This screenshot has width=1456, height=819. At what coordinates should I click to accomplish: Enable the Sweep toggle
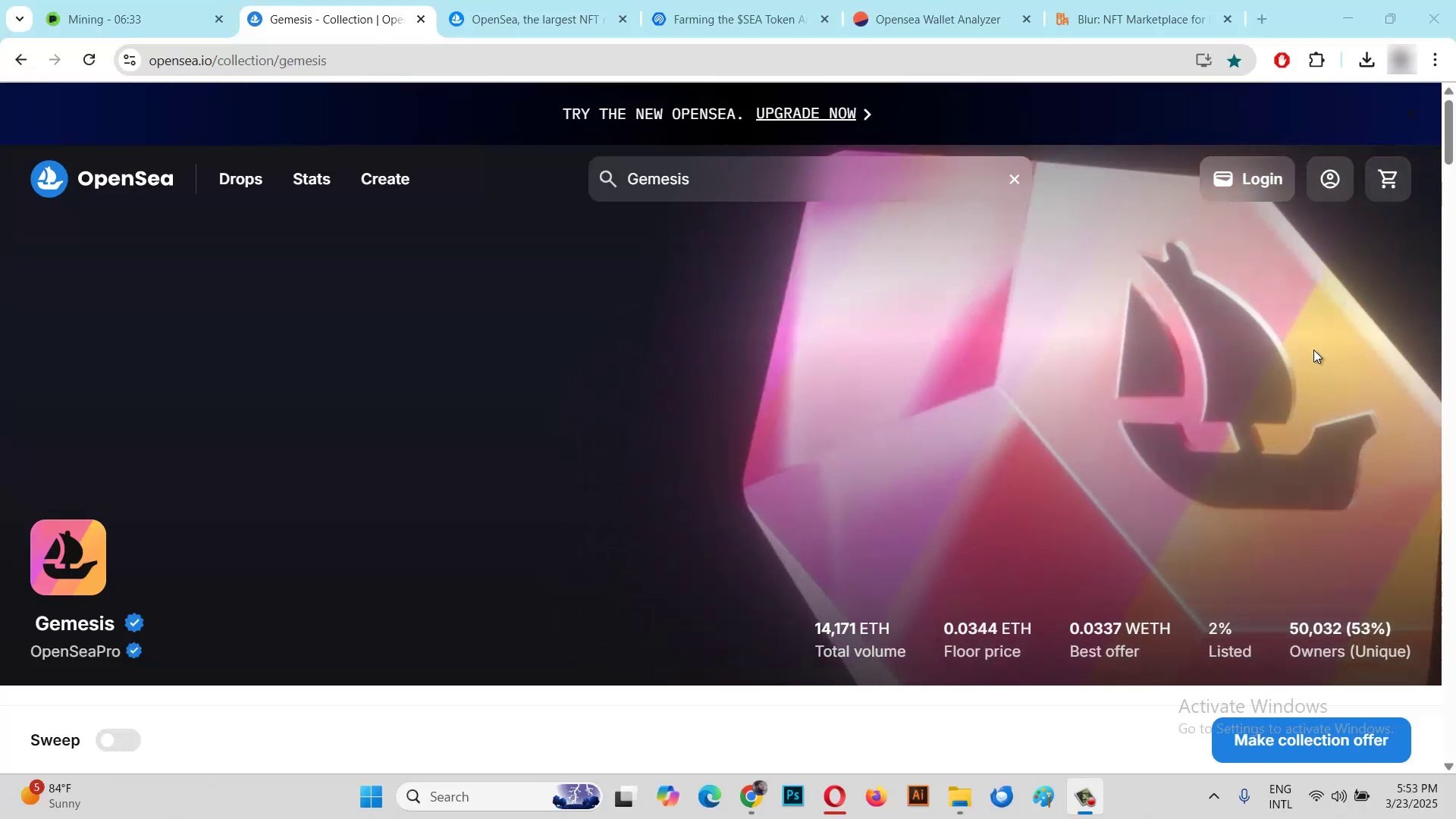[x=118, y=740]
